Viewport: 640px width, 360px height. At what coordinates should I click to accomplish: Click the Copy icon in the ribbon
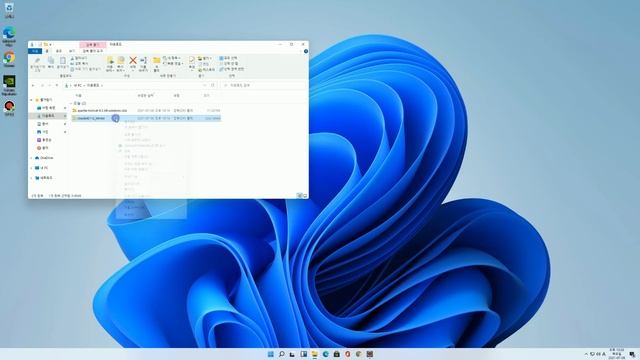tap(51, 62)
